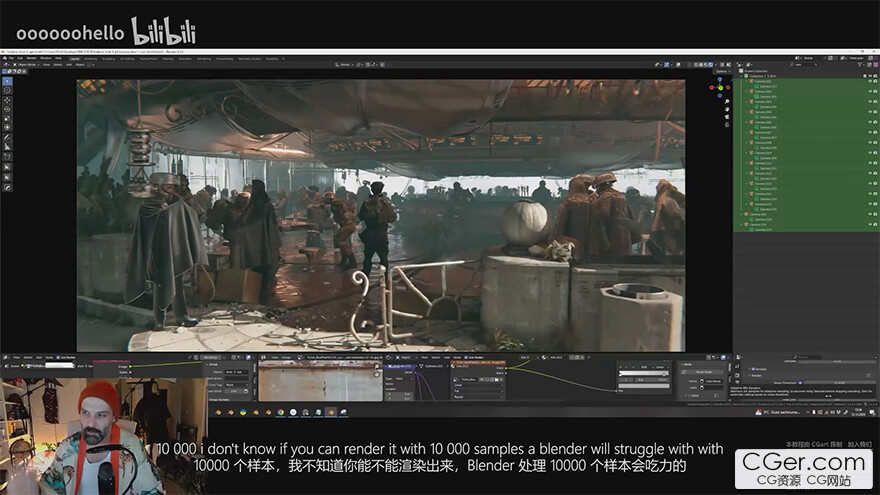
Task: Switch to the Geometry Nodes workspace tab
Action: click(x=249, y=58)
